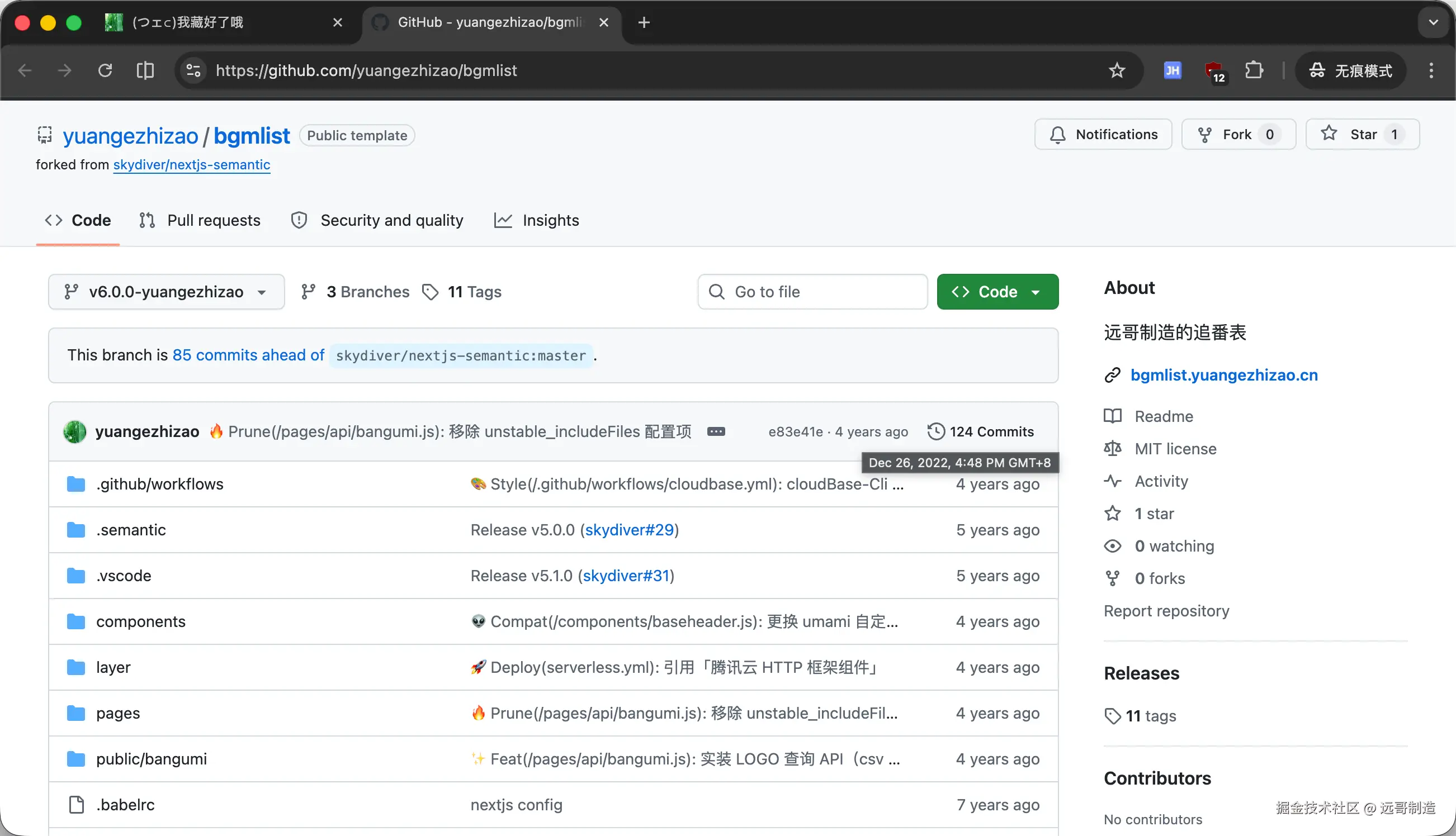This screenshot has width=1456, height=836.
Task: Close the 我藏好了哦 tab
Action: [338, 22]
